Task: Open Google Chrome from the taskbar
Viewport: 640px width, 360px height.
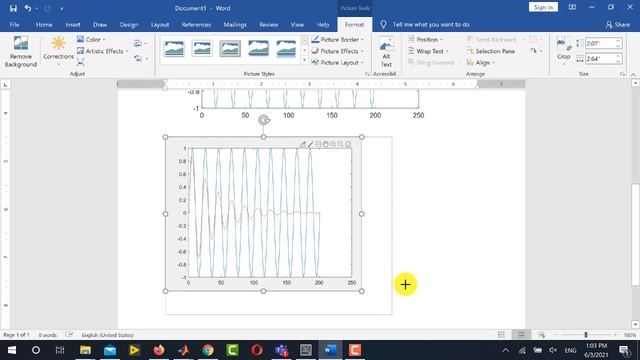Action: pyautogui.click(x=208, y=350)
